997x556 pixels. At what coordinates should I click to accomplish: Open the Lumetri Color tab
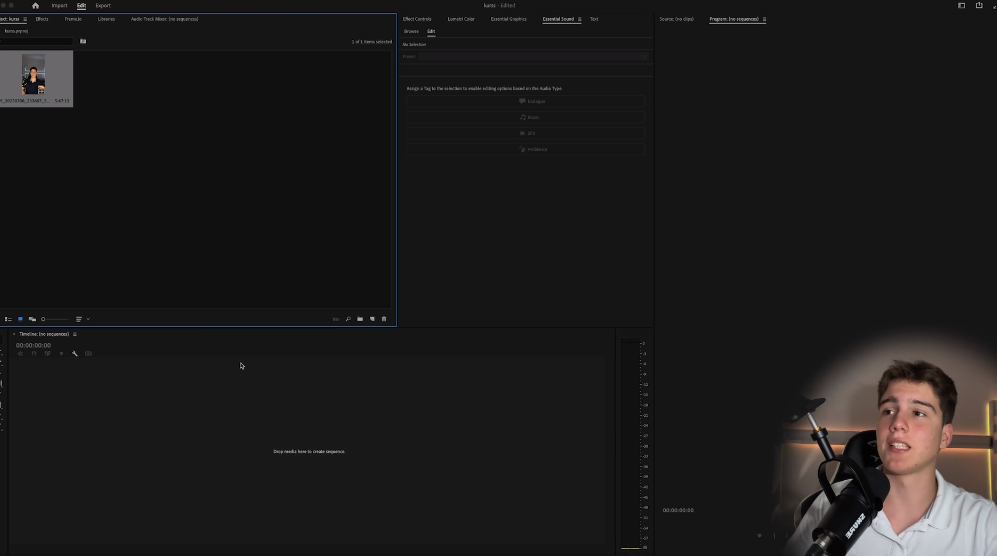pos(461,19)
